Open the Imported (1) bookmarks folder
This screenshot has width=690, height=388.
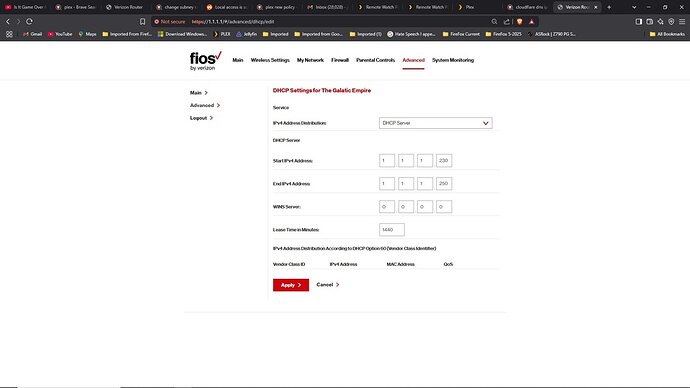pyautogui.click(x=366, y=34)
